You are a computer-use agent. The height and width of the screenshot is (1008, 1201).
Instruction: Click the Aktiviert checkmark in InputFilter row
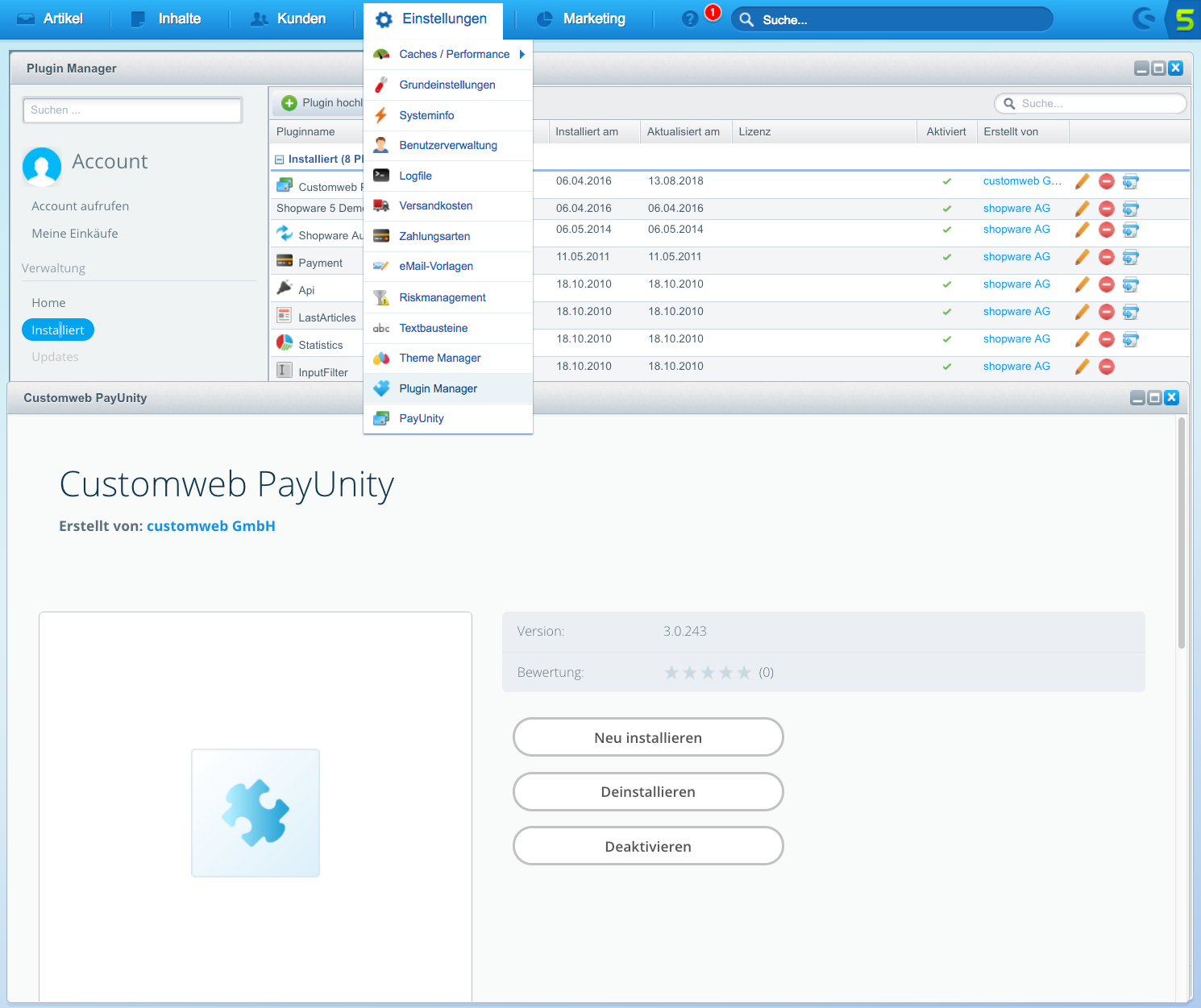coord(947,367)
